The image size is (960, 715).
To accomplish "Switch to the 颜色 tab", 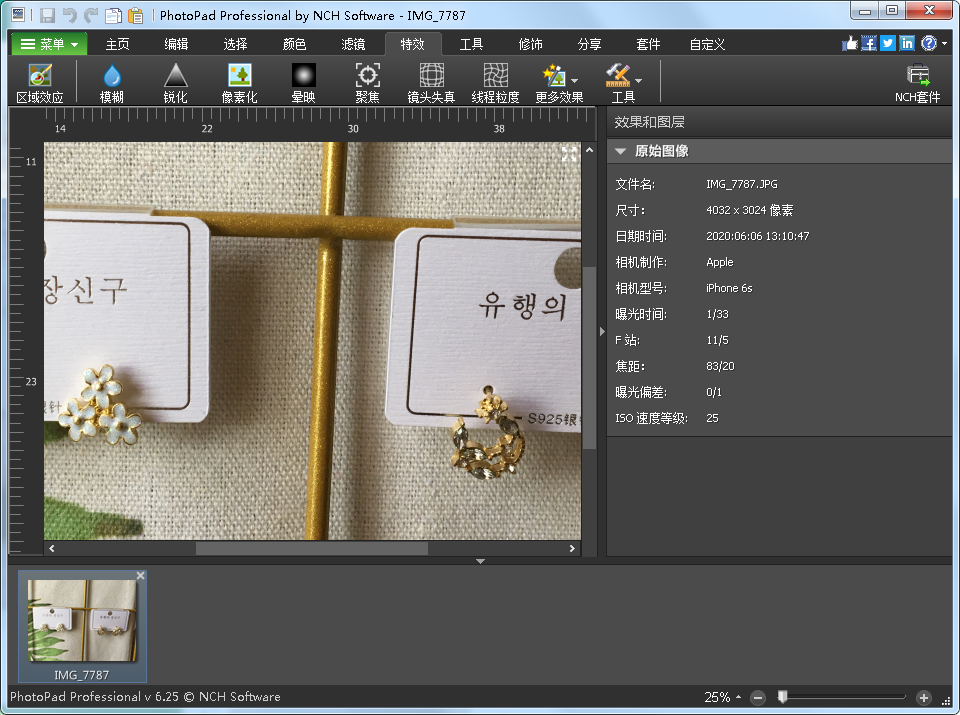I will [x=294, y=44].
